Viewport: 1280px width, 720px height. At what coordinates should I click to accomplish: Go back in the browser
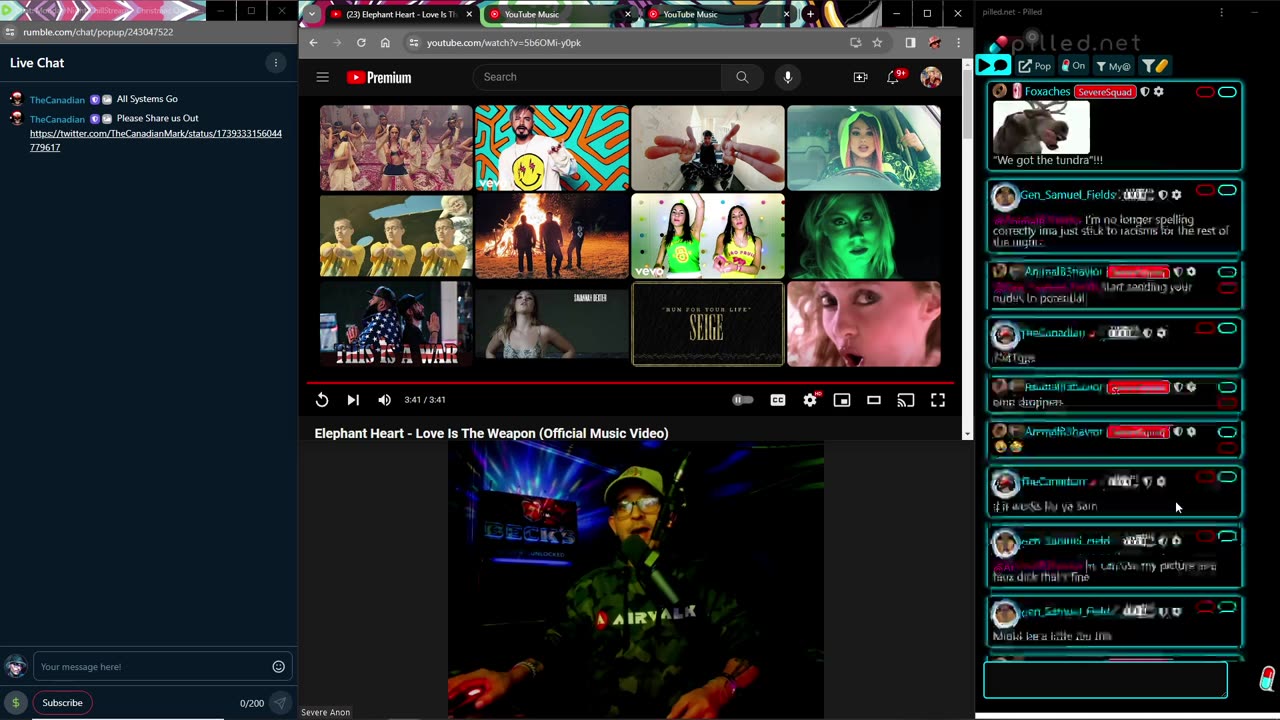[x=313, y=43]
